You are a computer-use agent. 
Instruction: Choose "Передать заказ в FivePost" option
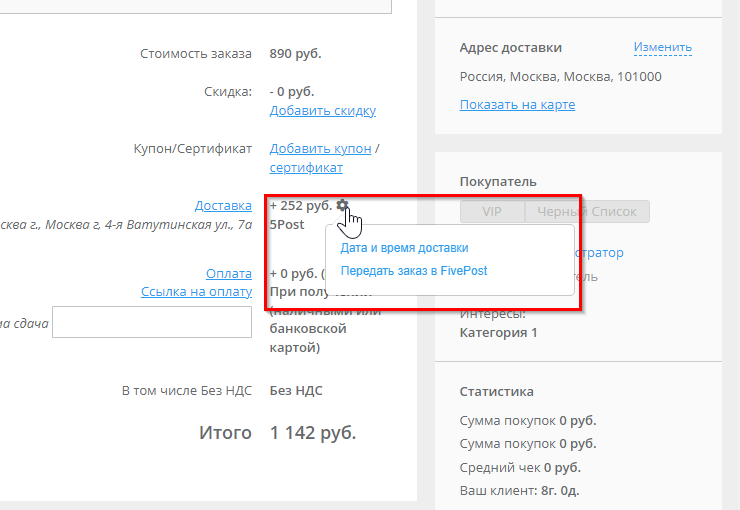pyautogui.click(x=414, y=271)
